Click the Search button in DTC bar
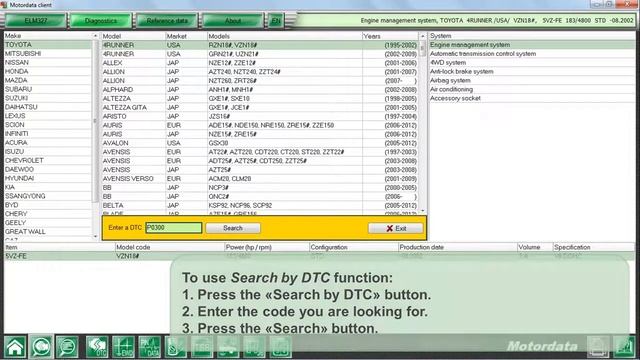 pyautogui.click(x=233, y=228)
